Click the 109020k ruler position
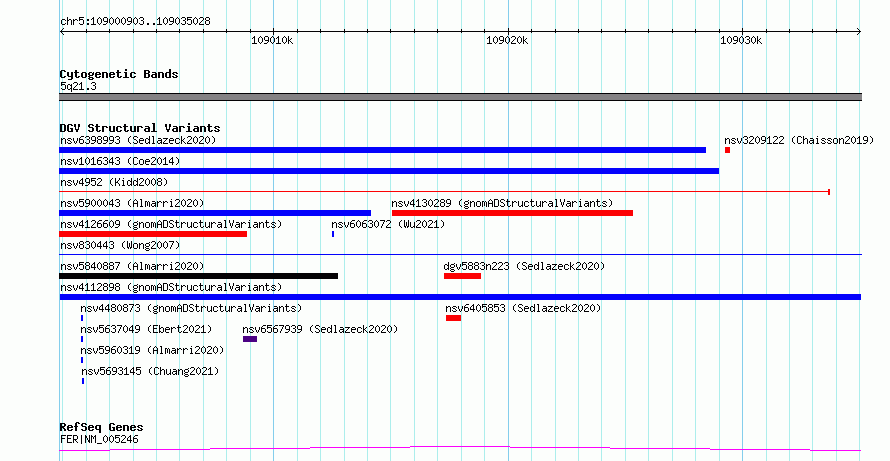The image size is (890, 461). click(507, 40)
